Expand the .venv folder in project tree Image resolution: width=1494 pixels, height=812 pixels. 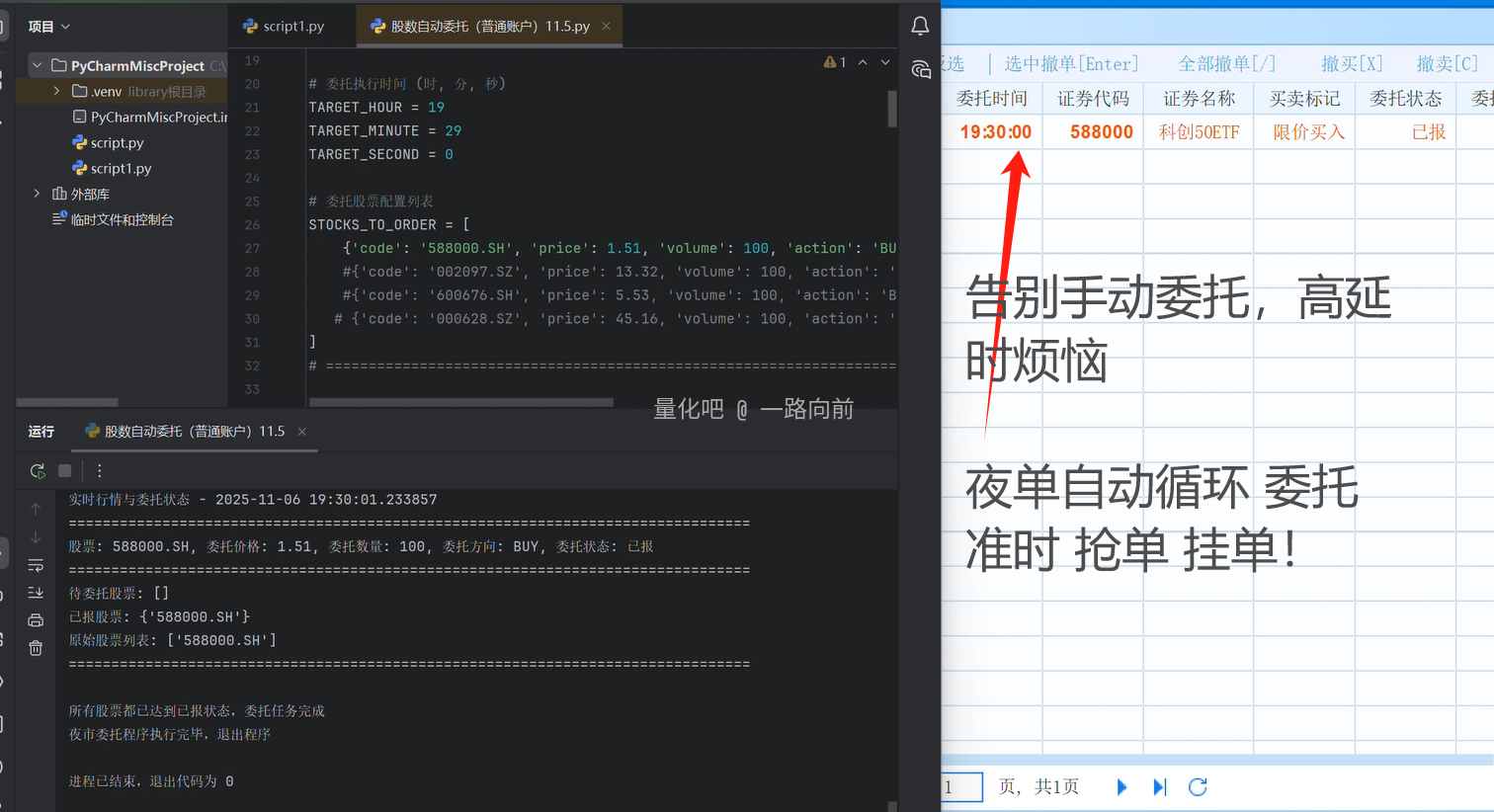[56, 91]
